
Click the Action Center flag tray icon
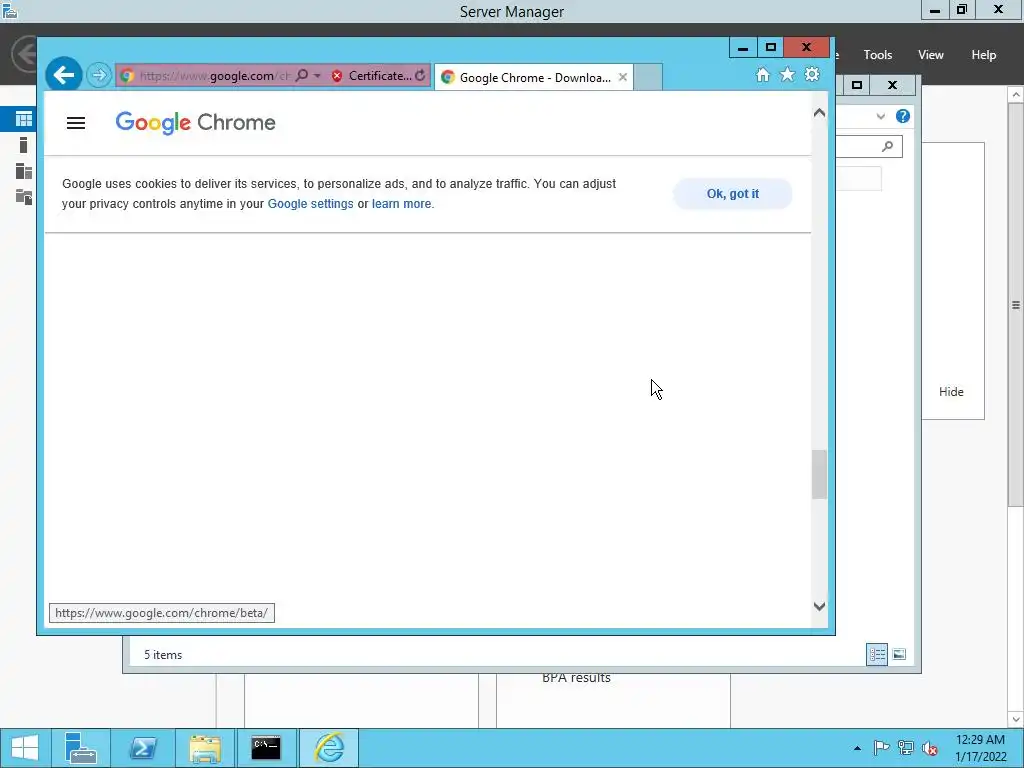pos(881,748)
